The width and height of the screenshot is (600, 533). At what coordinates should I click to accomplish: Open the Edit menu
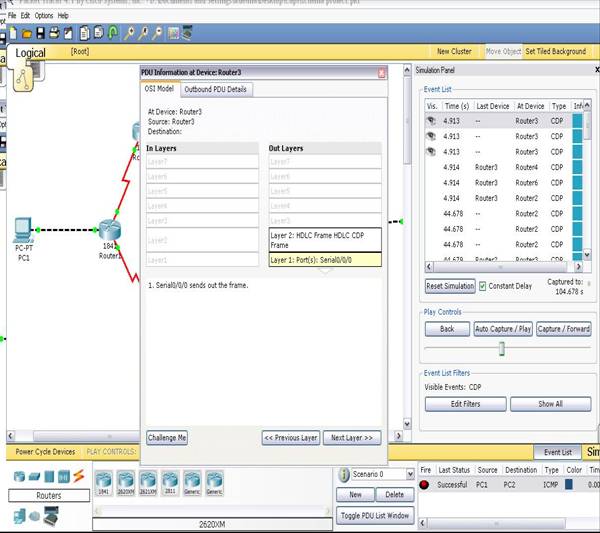[25, 16]
